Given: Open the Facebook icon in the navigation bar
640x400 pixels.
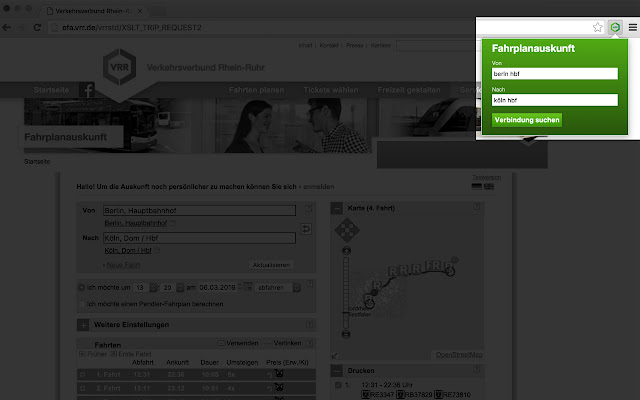Looking at the screenshot, I should tap(87, 90).
